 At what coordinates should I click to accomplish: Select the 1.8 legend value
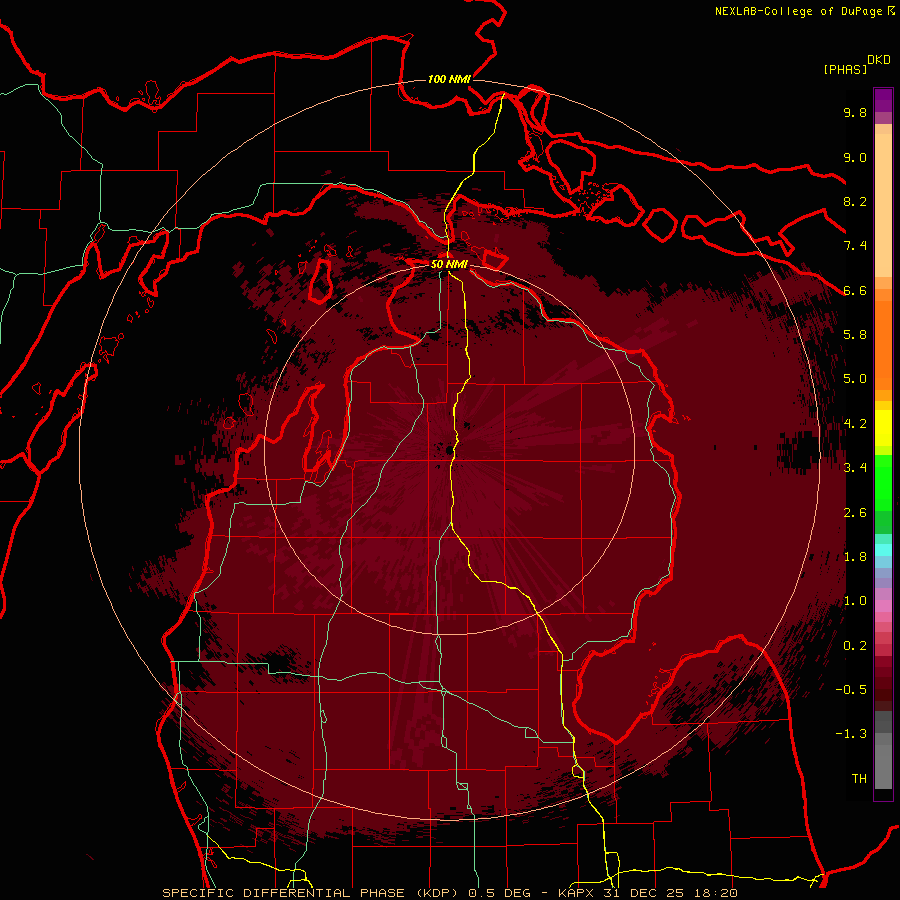[855, 557]
